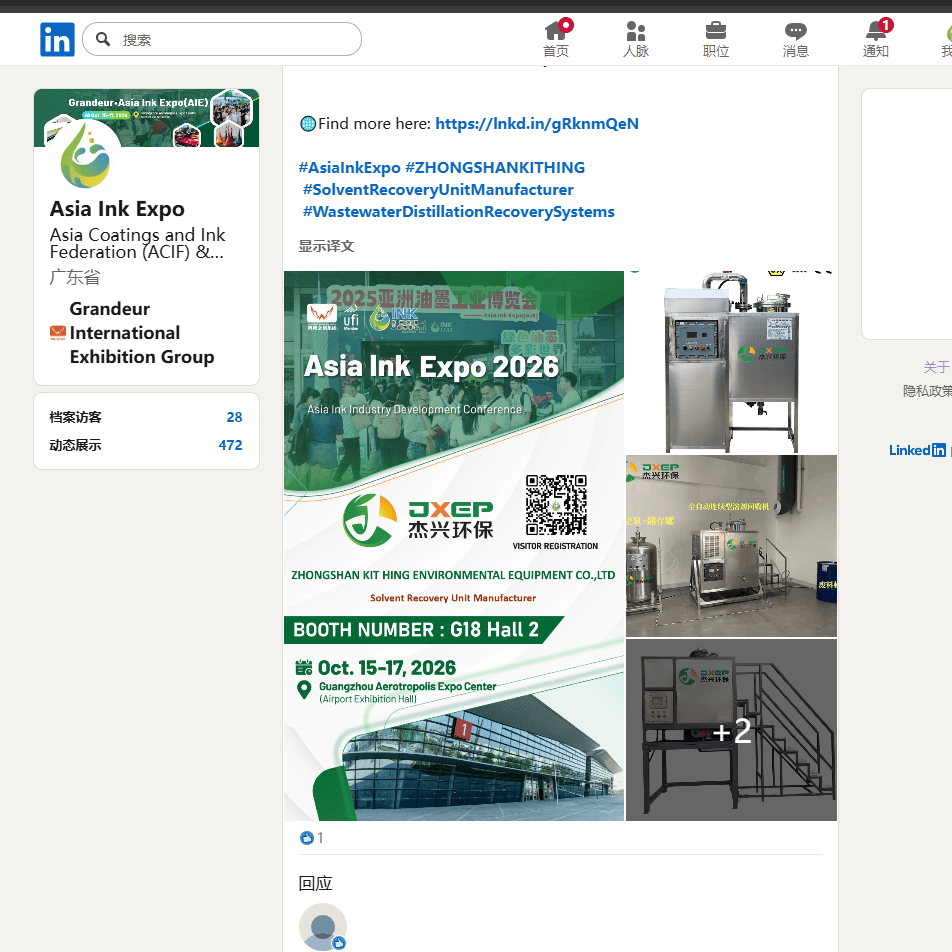952x952 pixels.
Task: Open the lnkd.in/gRknmQeN link
Action: (x=537, y=124)
